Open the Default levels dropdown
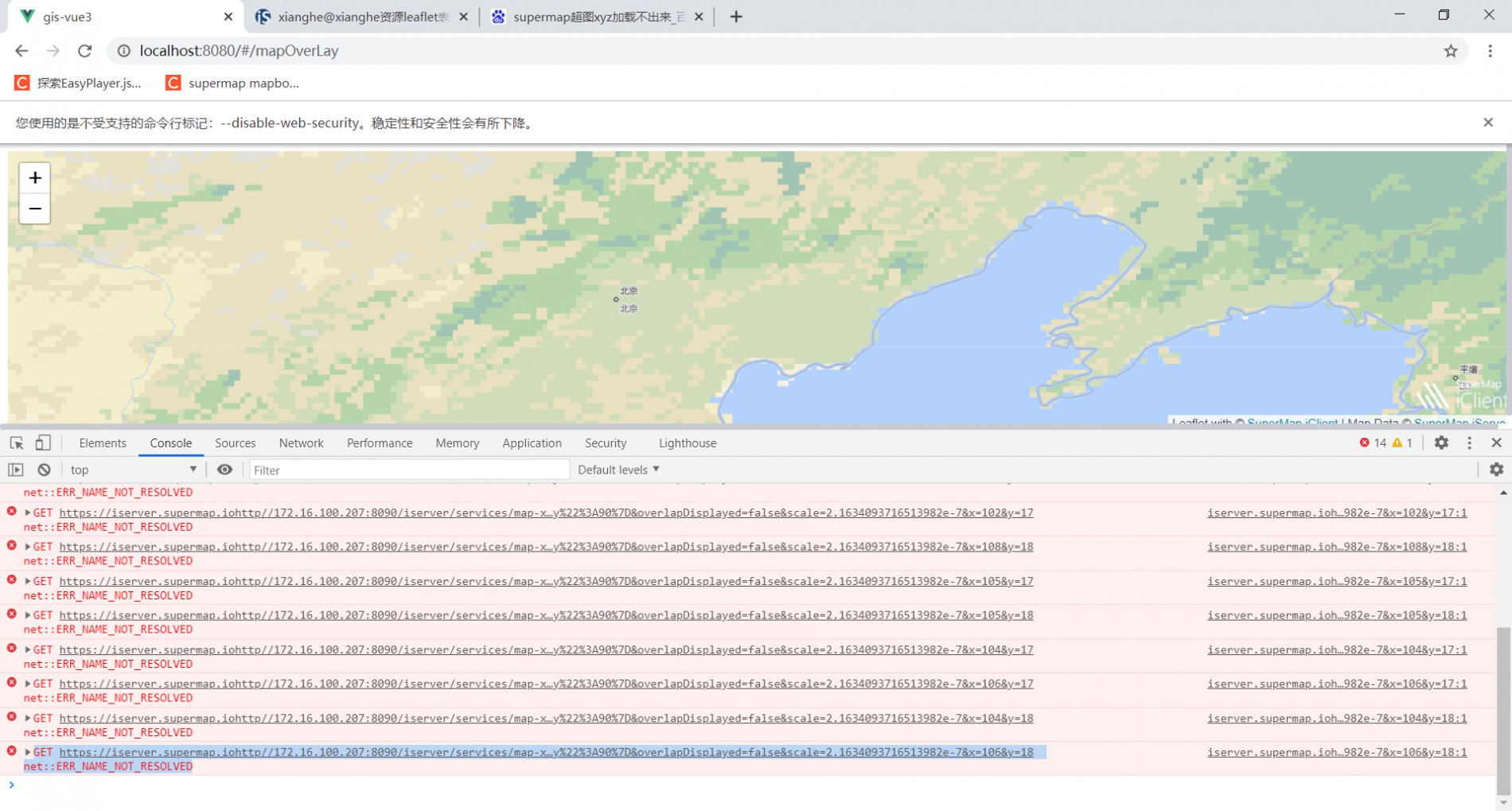This screenshot has width=1512, height=811. click(x=618, y=470)
